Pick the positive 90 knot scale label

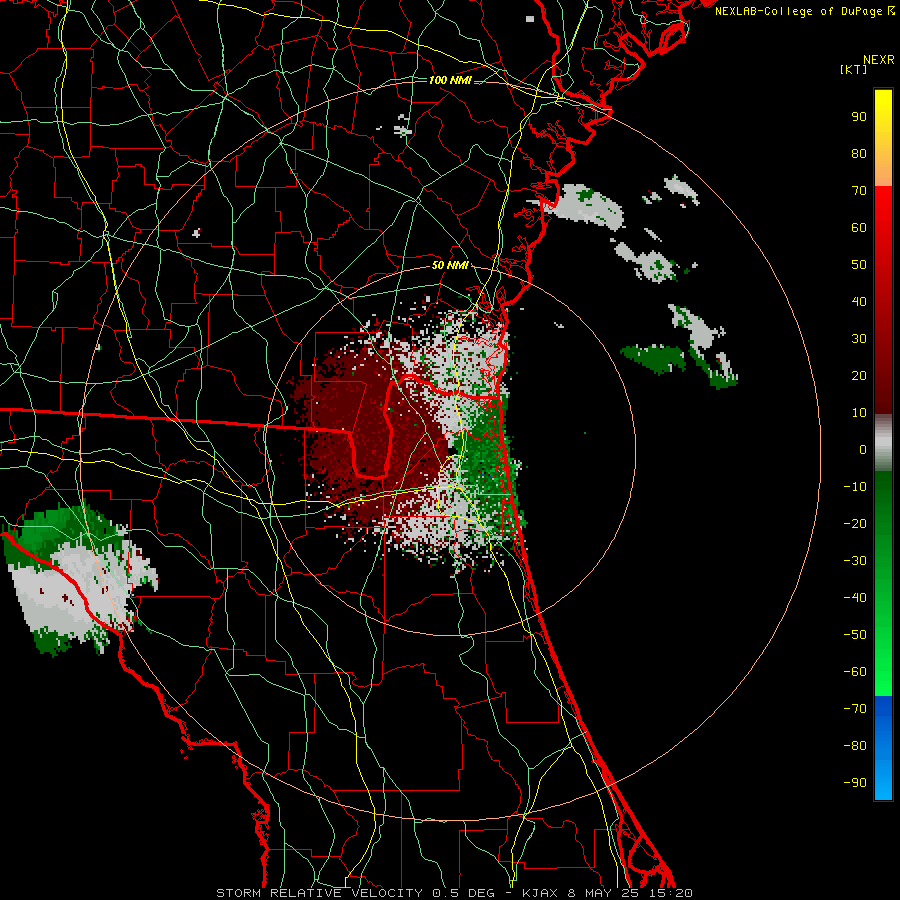(x=859, y=117)
